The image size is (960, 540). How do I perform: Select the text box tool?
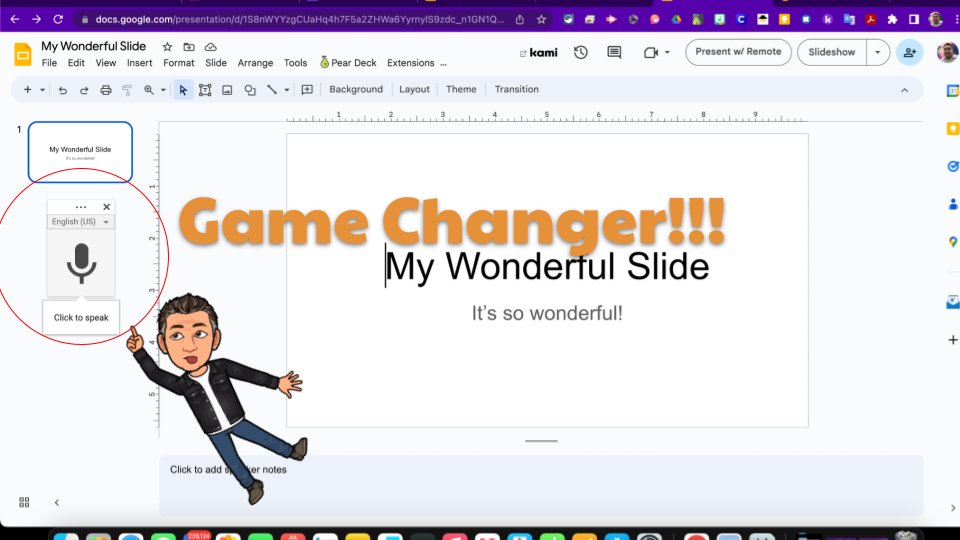coord(205,90)
